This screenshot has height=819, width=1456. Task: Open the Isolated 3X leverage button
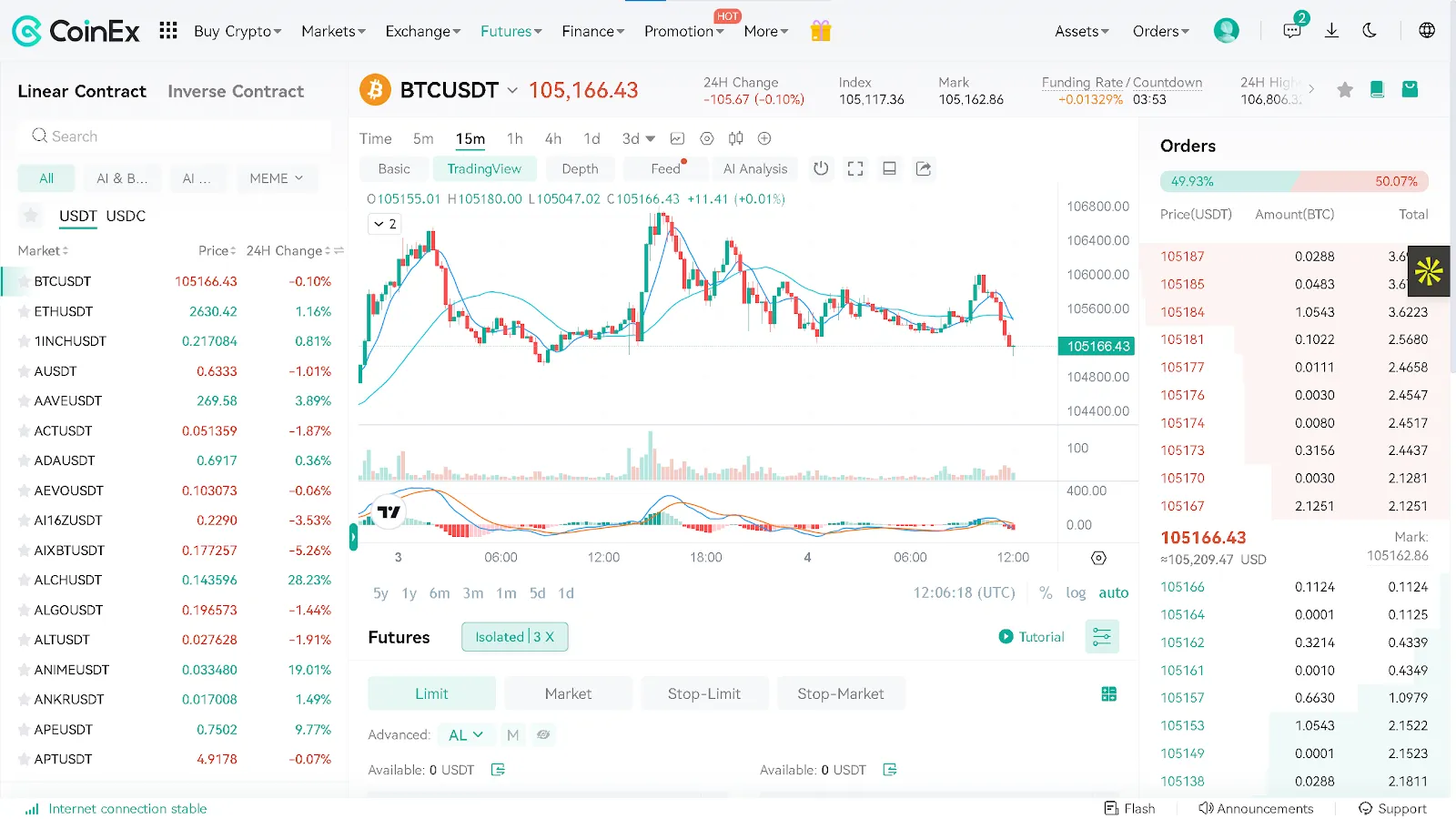coord(515,637)
